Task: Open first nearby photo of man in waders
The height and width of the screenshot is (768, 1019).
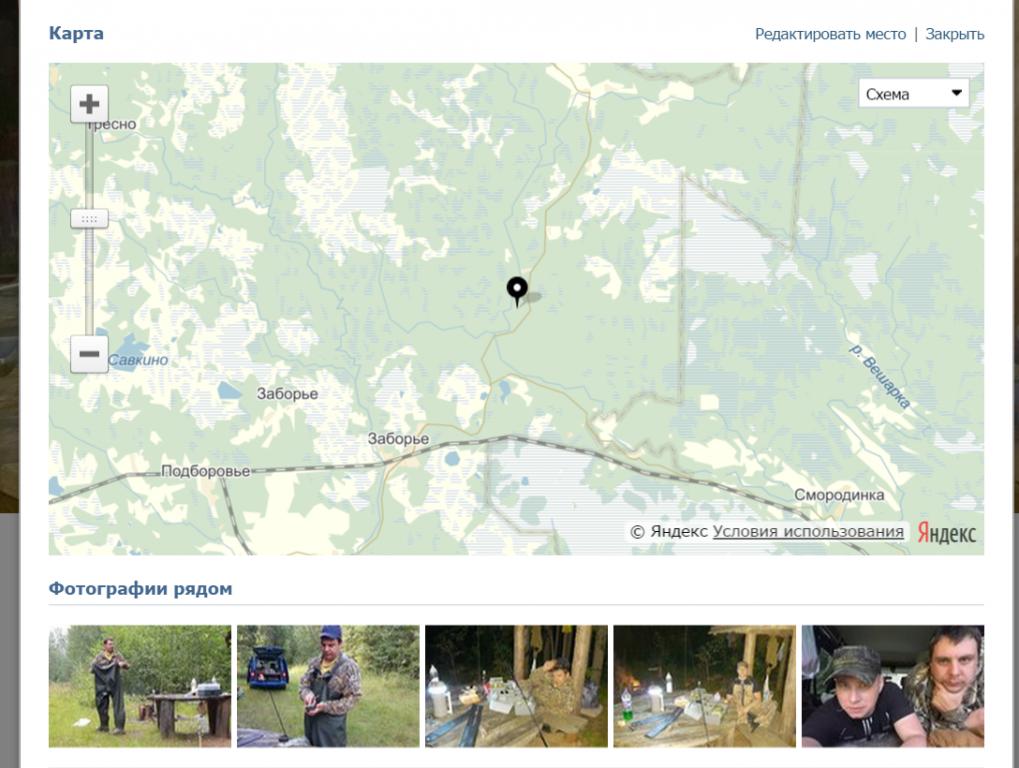Action: [x=140, y=686]
